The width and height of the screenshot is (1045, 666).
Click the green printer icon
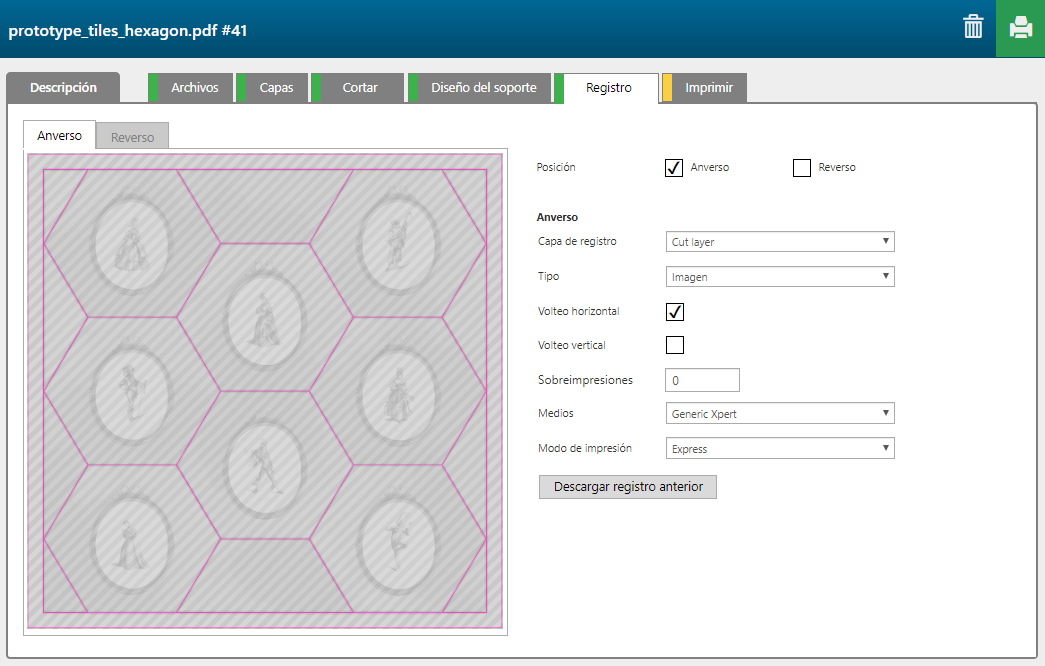1020,28
